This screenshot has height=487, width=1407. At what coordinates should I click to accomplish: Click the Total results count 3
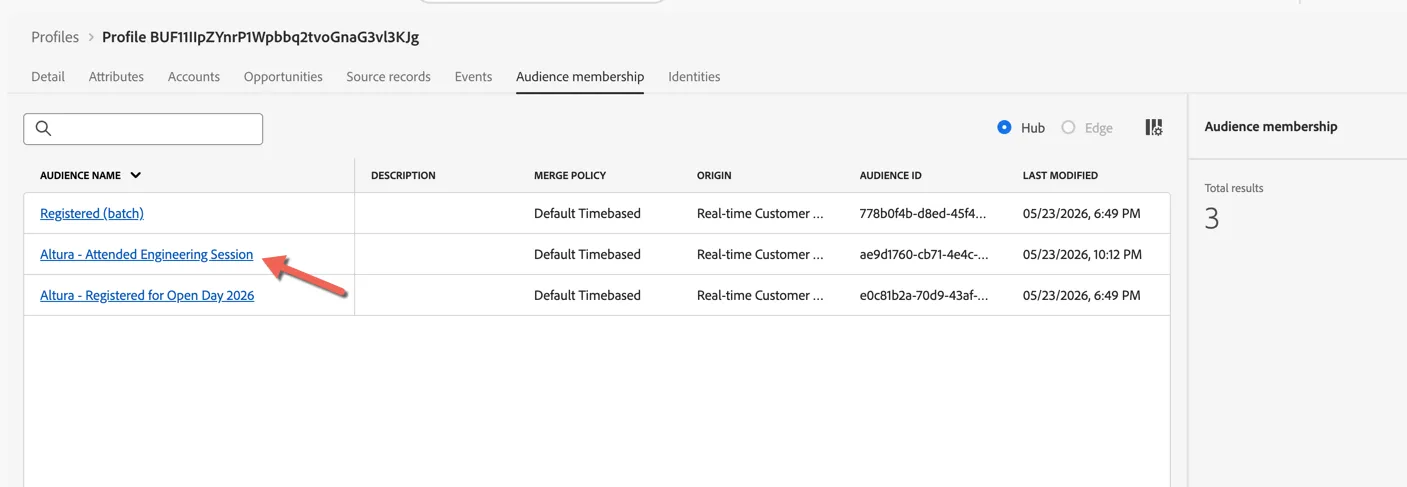point(1212,219)
